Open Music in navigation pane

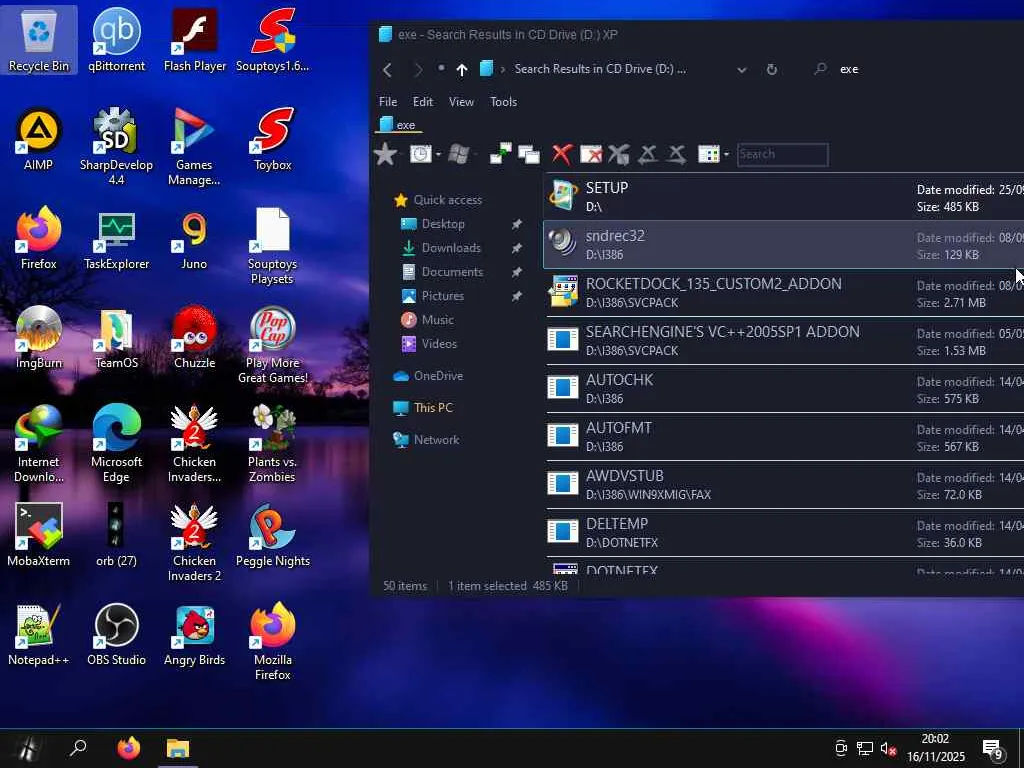tap(437, 320)
